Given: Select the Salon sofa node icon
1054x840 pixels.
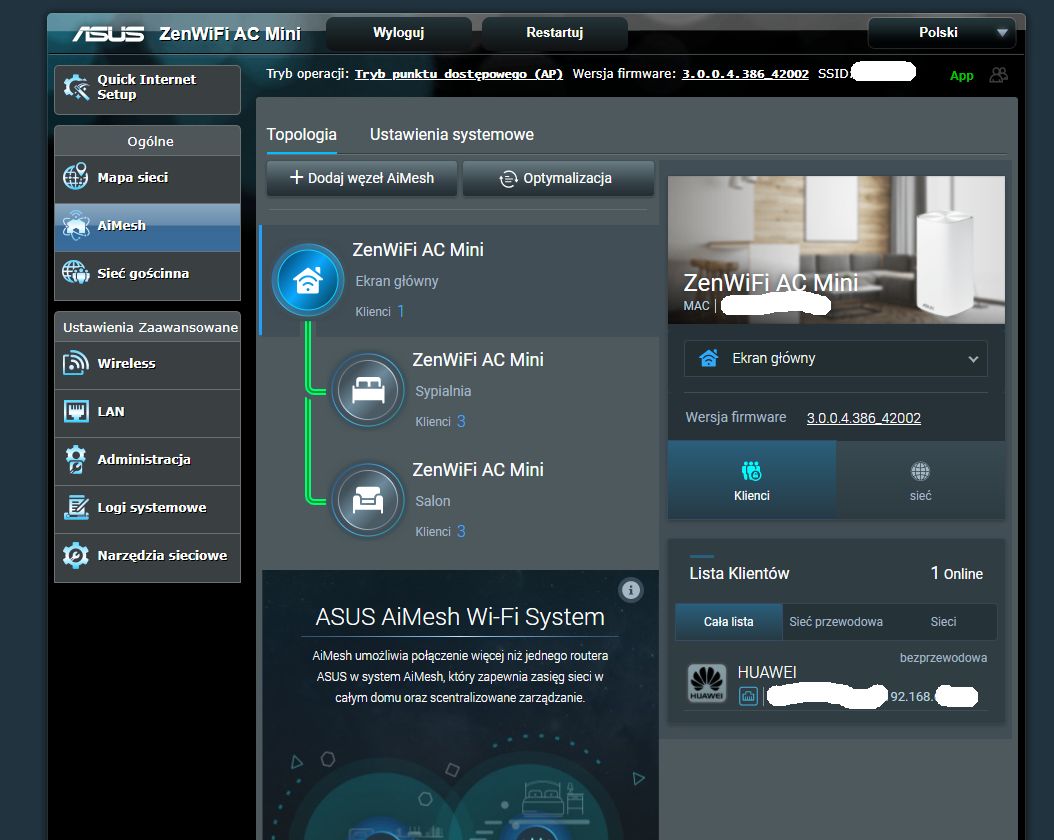Looking at the screenshot, I should pos(368,500).
